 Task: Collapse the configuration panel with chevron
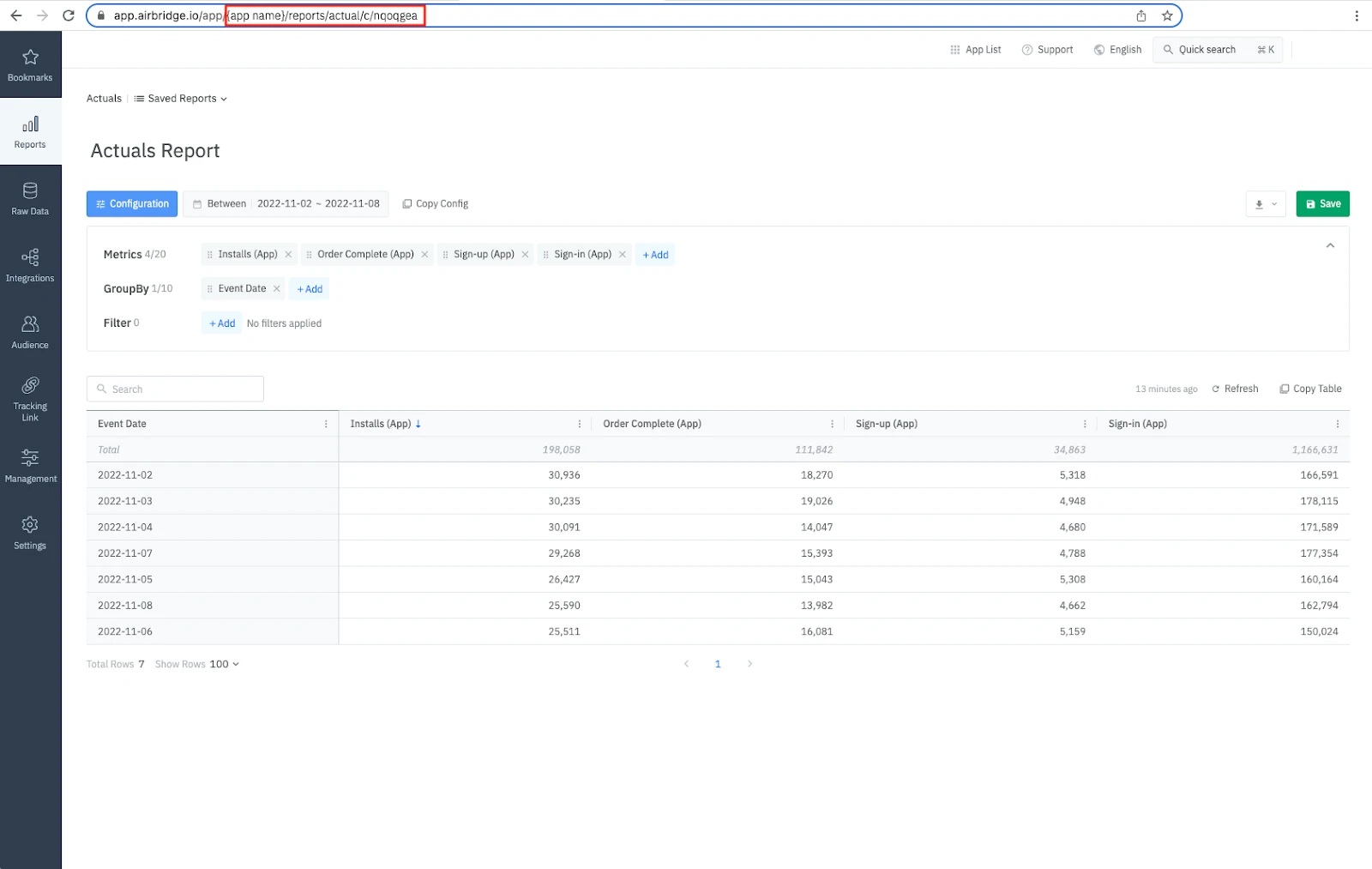click(1330, 246)
